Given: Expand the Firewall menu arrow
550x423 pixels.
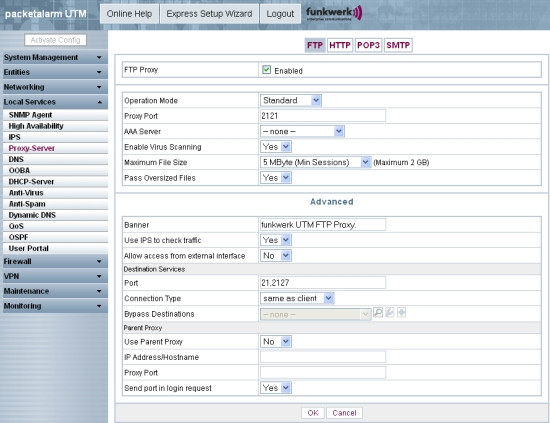Looking at the screenshot, I should click(x=99, y=262).
